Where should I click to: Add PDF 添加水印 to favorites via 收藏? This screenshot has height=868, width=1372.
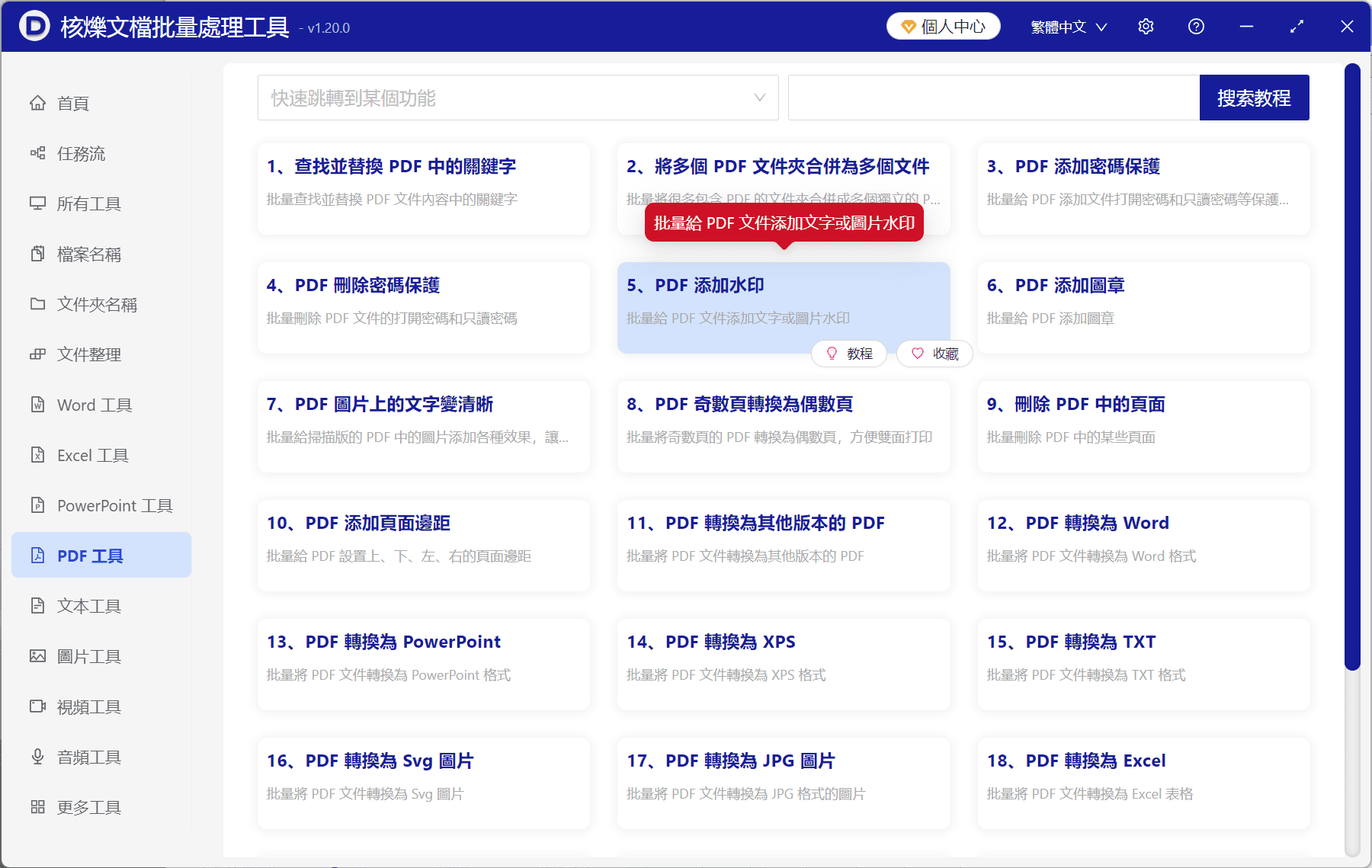coord(934,353)
